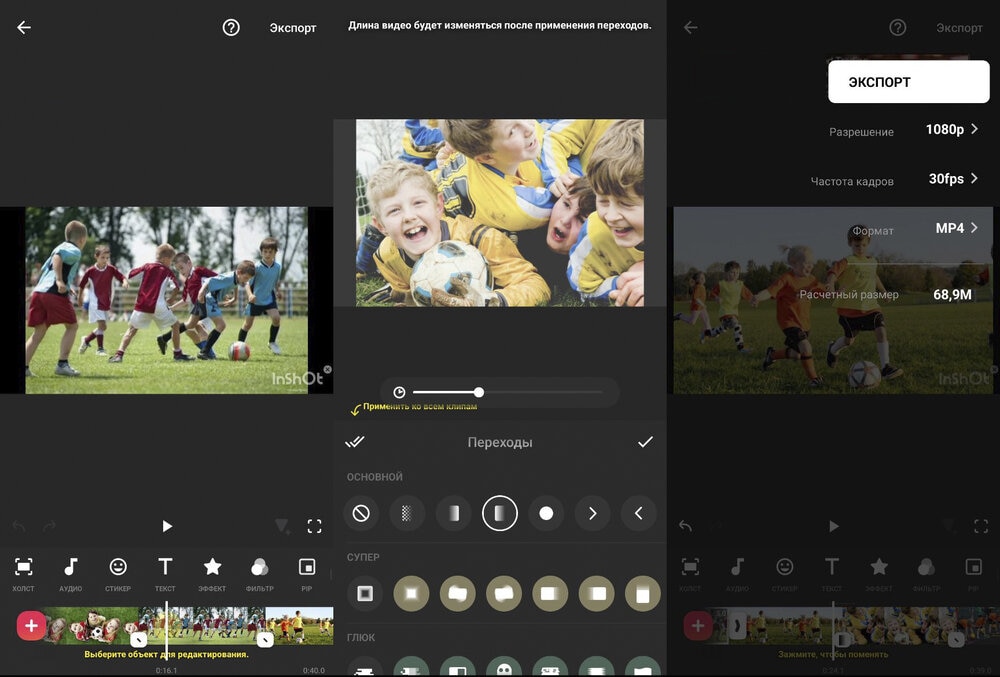1000x677 pixels.
Task: Select the first СУПЕР category transition
Action: [x=365, y=593]
